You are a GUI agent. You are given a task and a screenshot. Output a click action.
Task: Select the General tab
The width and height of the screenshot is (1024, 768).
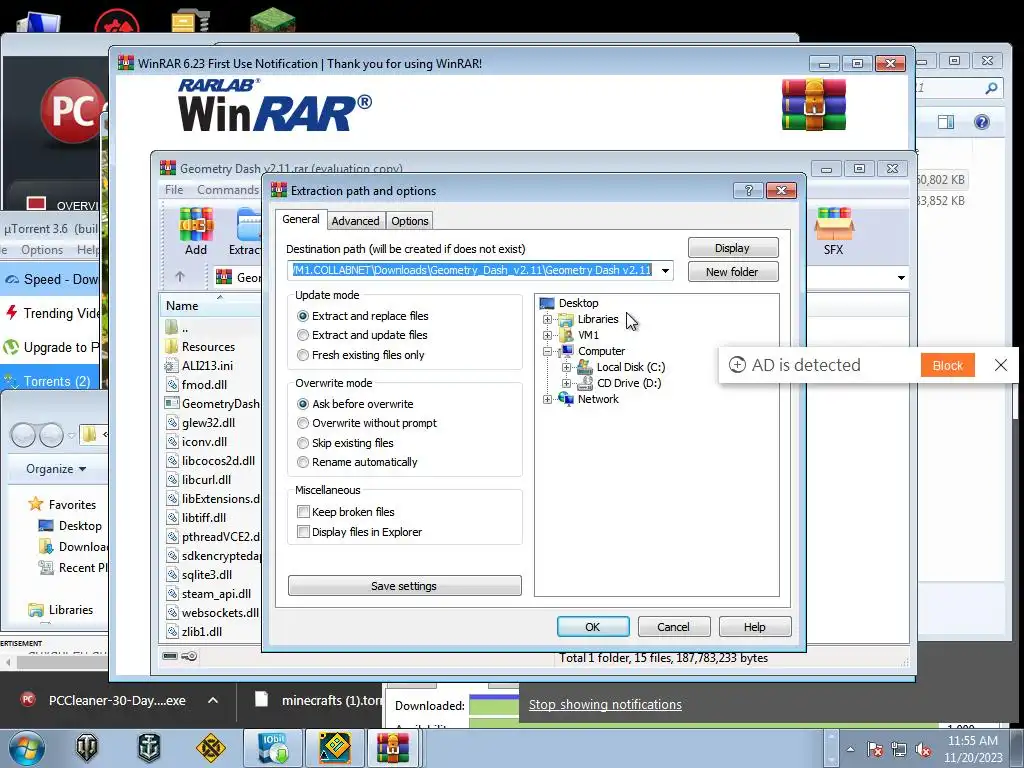300,219
